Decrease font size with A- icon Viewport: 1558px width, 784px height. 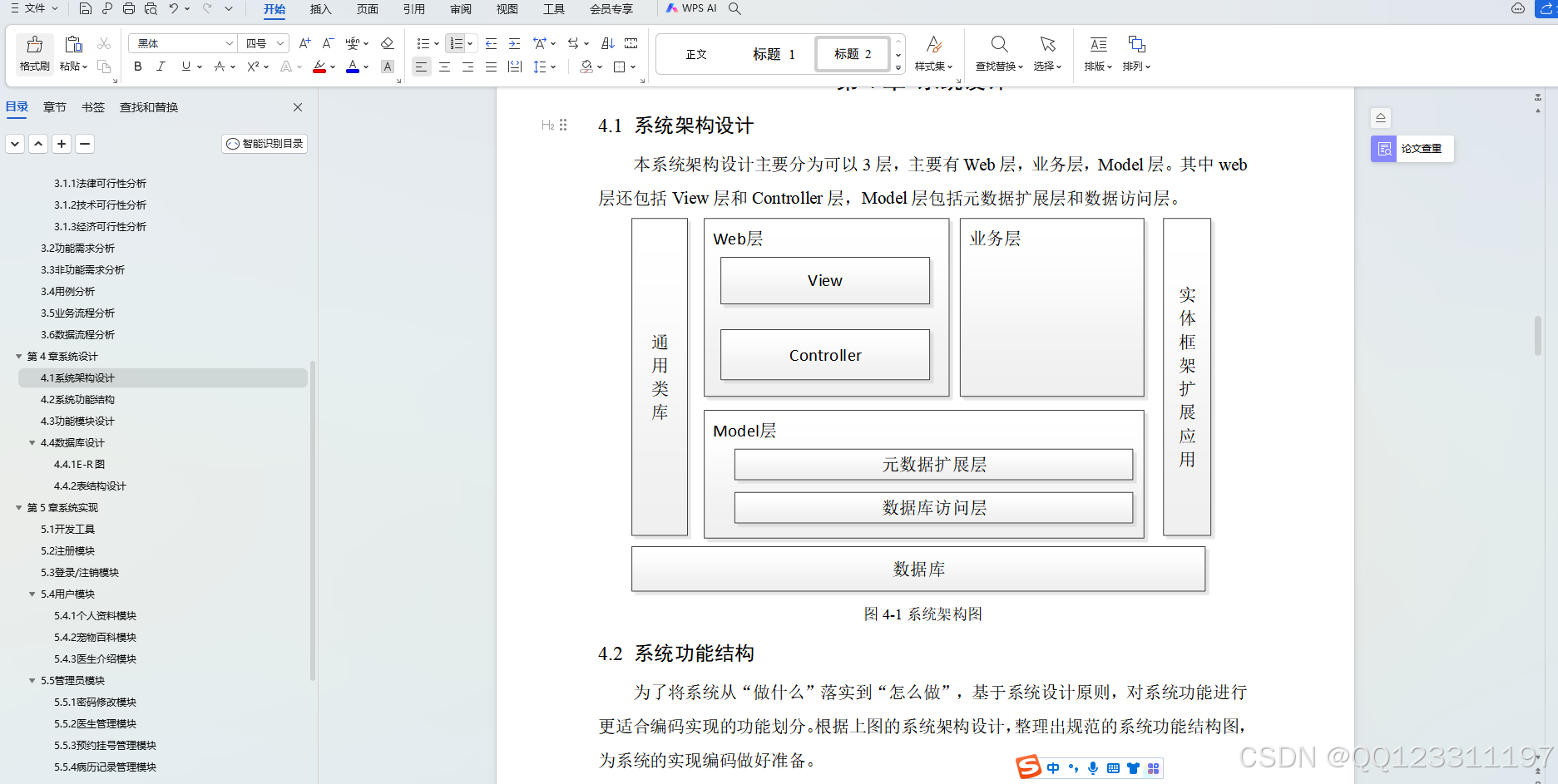point(328,43)
